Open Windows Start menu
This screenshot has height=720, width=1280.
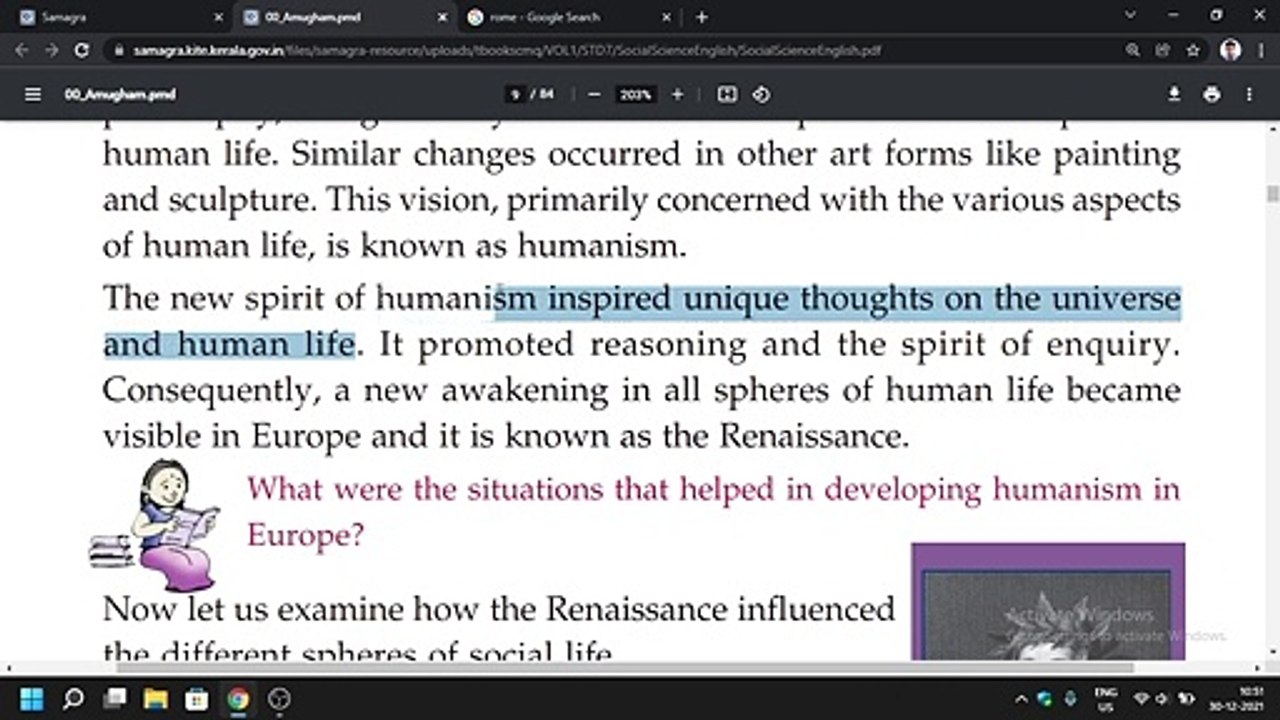[x=31, y=698]
